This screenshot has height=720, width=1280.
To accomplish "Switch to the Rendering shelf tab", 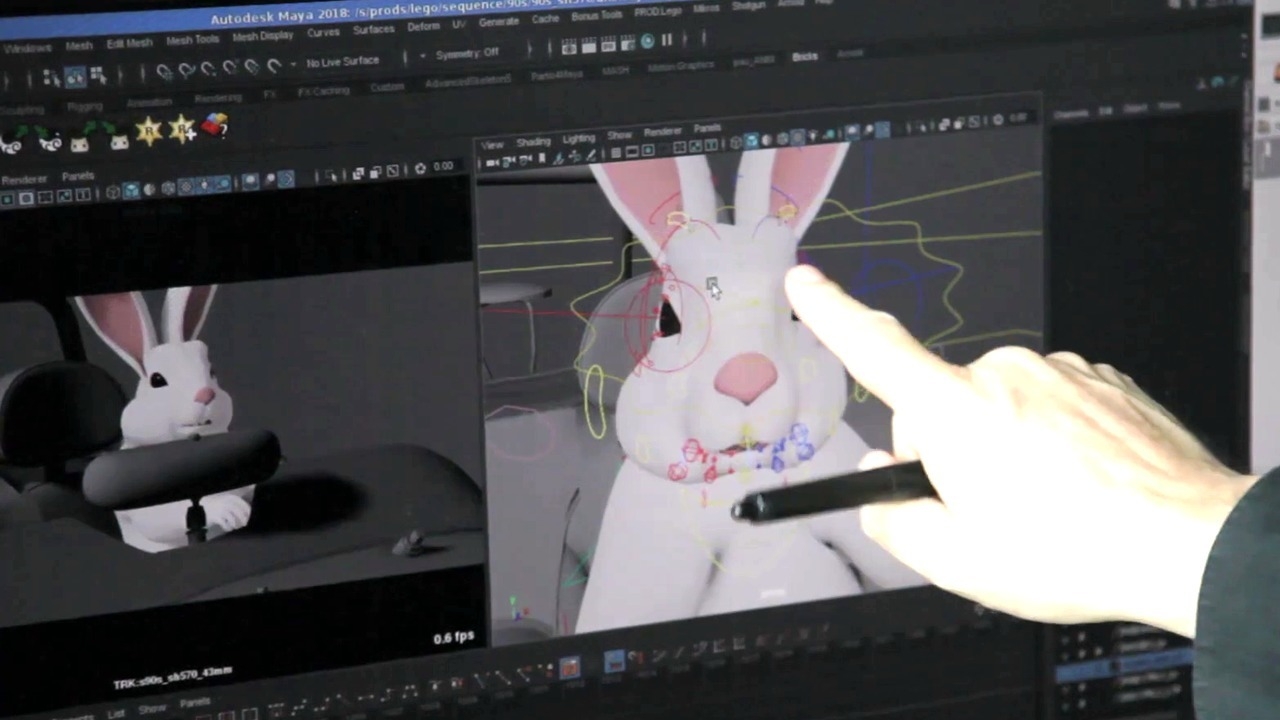I will 217,98.
